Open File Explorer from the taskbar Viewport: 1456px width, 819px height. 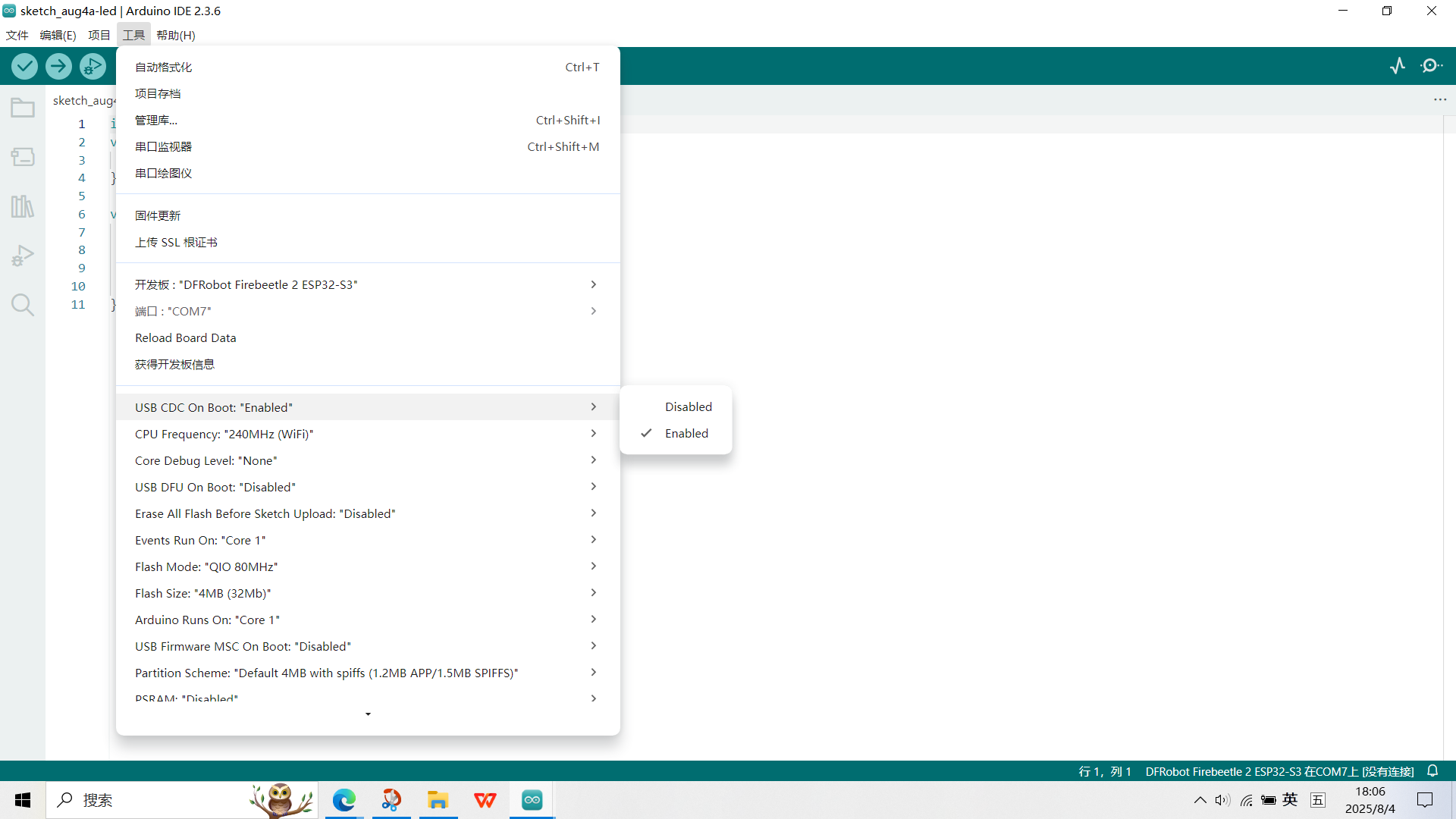(x=438, y=800)
